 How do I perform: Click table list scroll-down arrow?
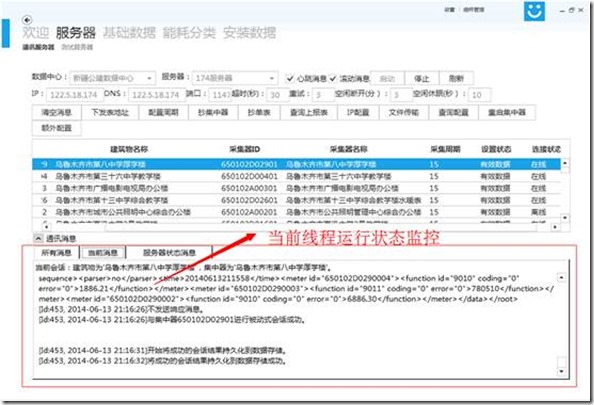(565, 218)
